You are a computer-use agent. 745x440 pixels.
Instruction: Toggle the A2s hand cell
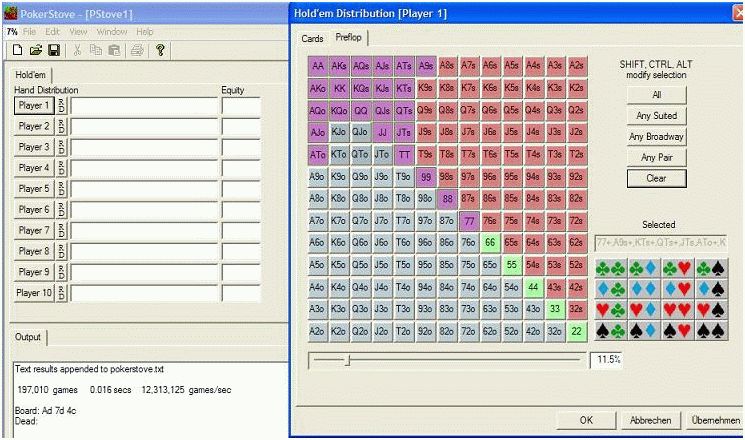tap(576, 66)
